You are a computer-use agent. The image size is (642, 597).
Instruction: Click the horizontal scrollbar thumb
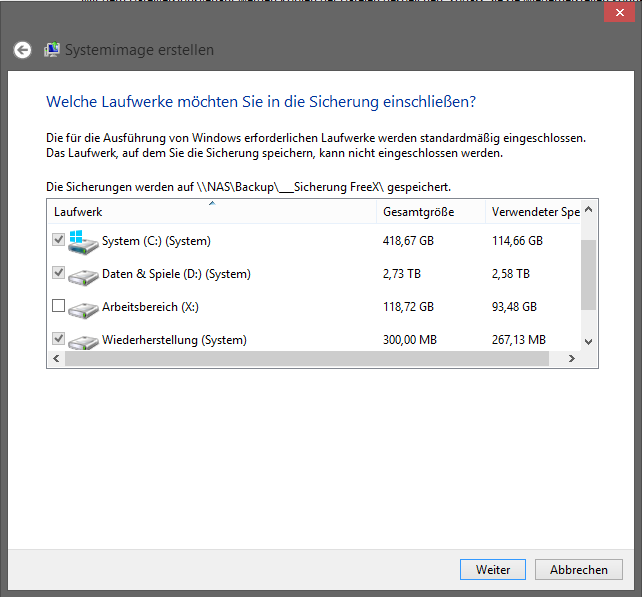click(307, 359)
